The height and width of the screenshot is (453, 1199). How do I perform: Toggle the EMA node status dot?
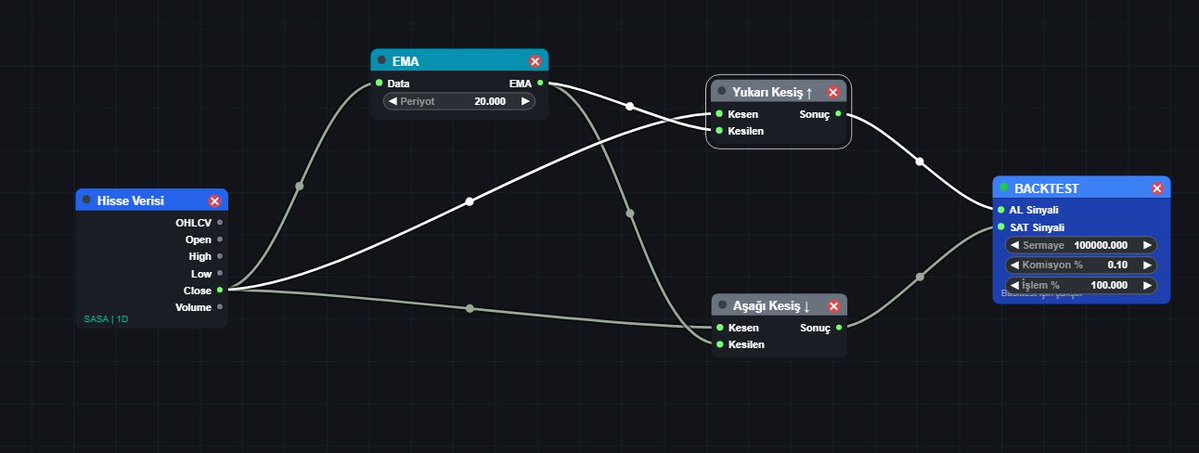point(382,60)
